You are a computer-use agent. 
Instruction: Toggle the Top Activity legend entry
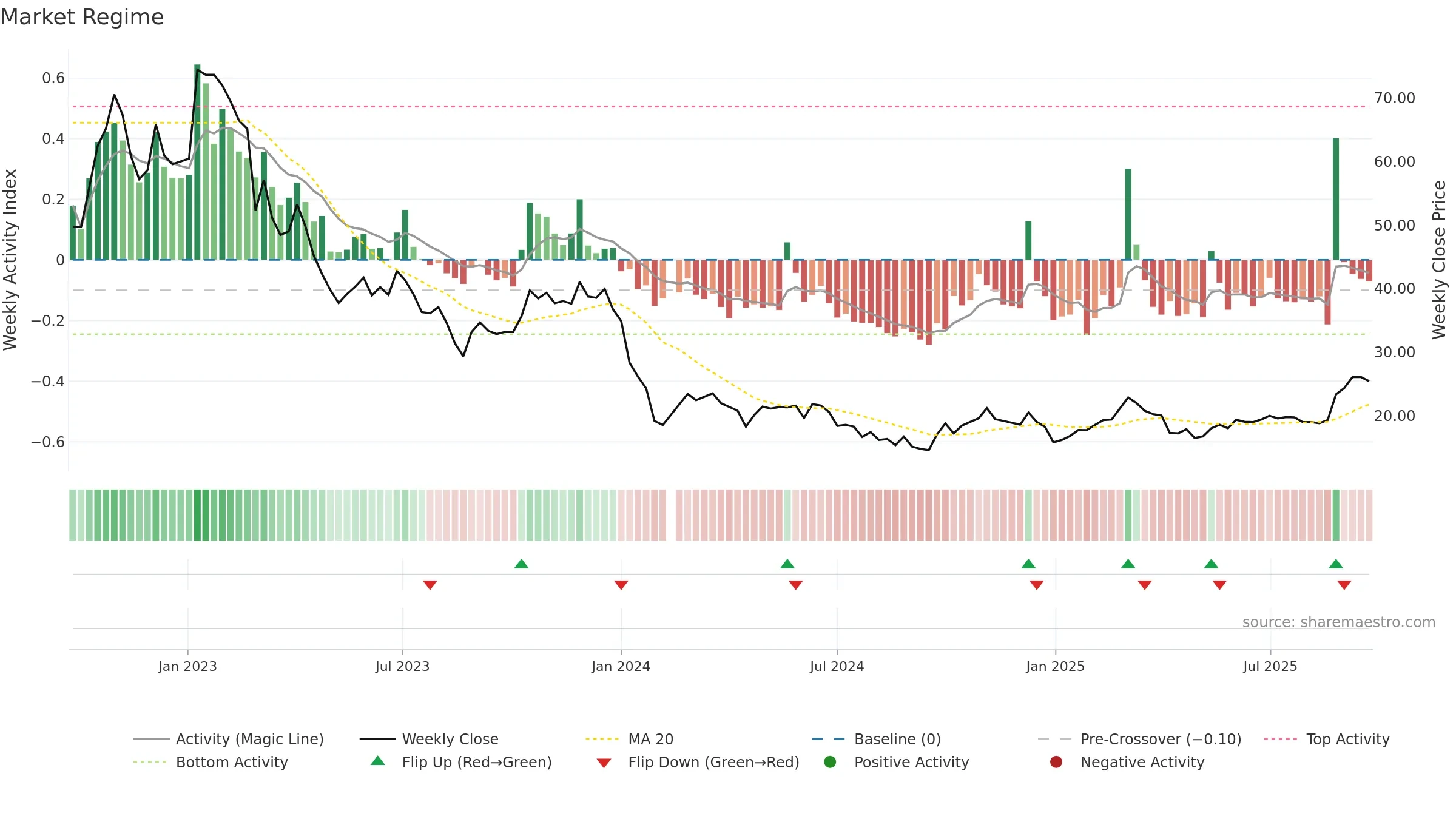(1327, 739)
